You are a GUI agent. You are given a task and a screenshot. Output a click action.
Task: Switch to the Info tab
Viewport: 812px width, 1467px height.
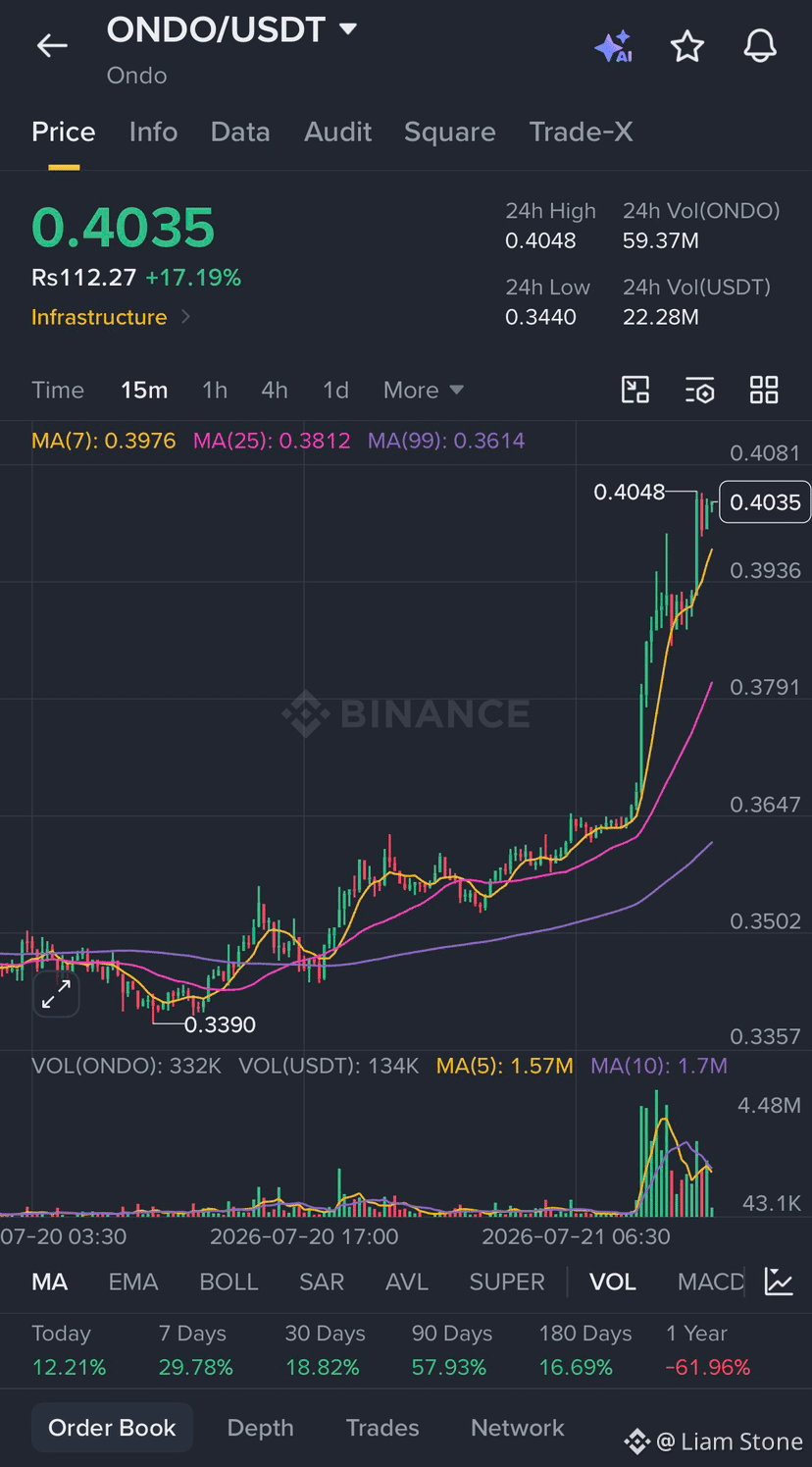(153, 131)
